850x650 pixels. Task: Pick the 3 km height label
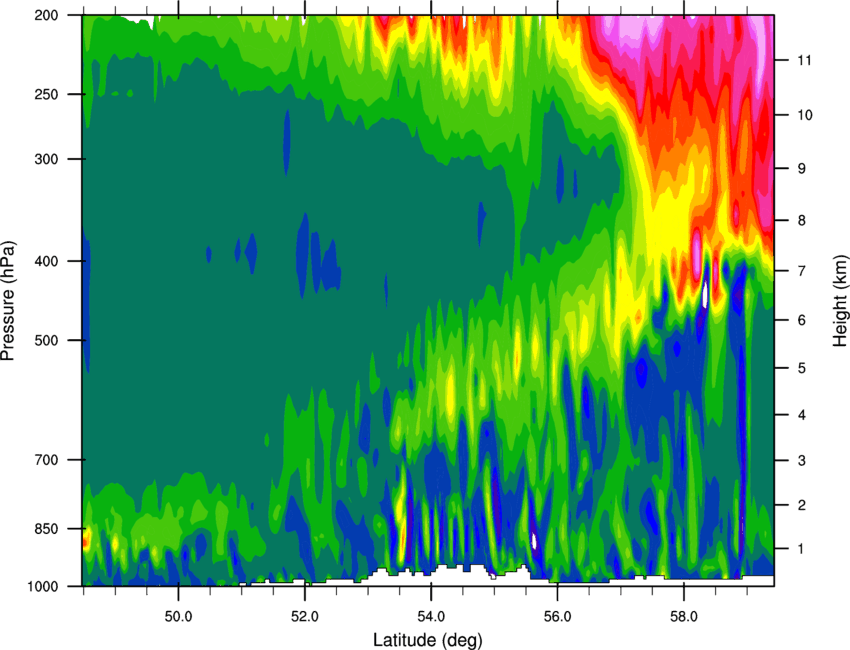(x=802, y=461)
